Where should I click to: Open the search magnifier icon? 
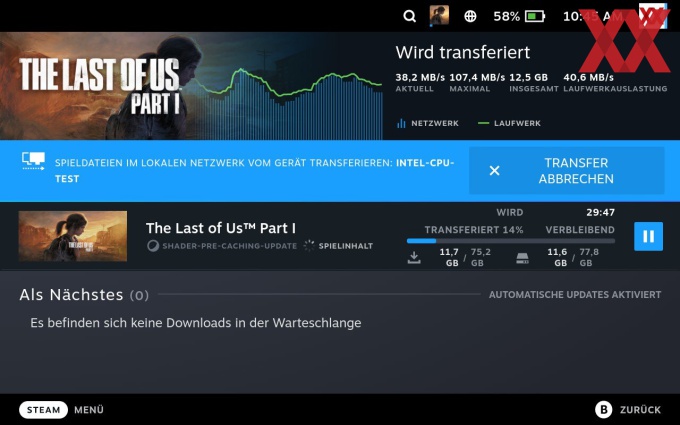coord(409,16)
